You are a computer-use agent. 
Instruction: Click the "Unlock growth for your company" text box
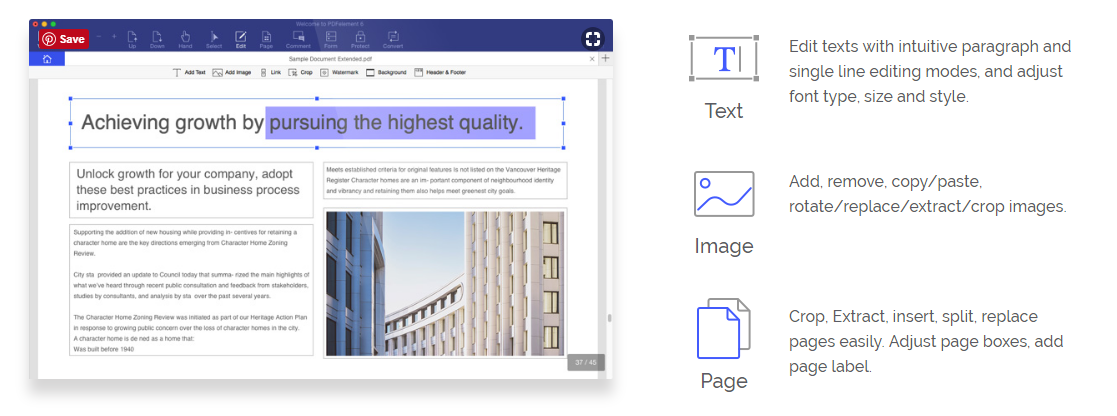click(191, 189)
